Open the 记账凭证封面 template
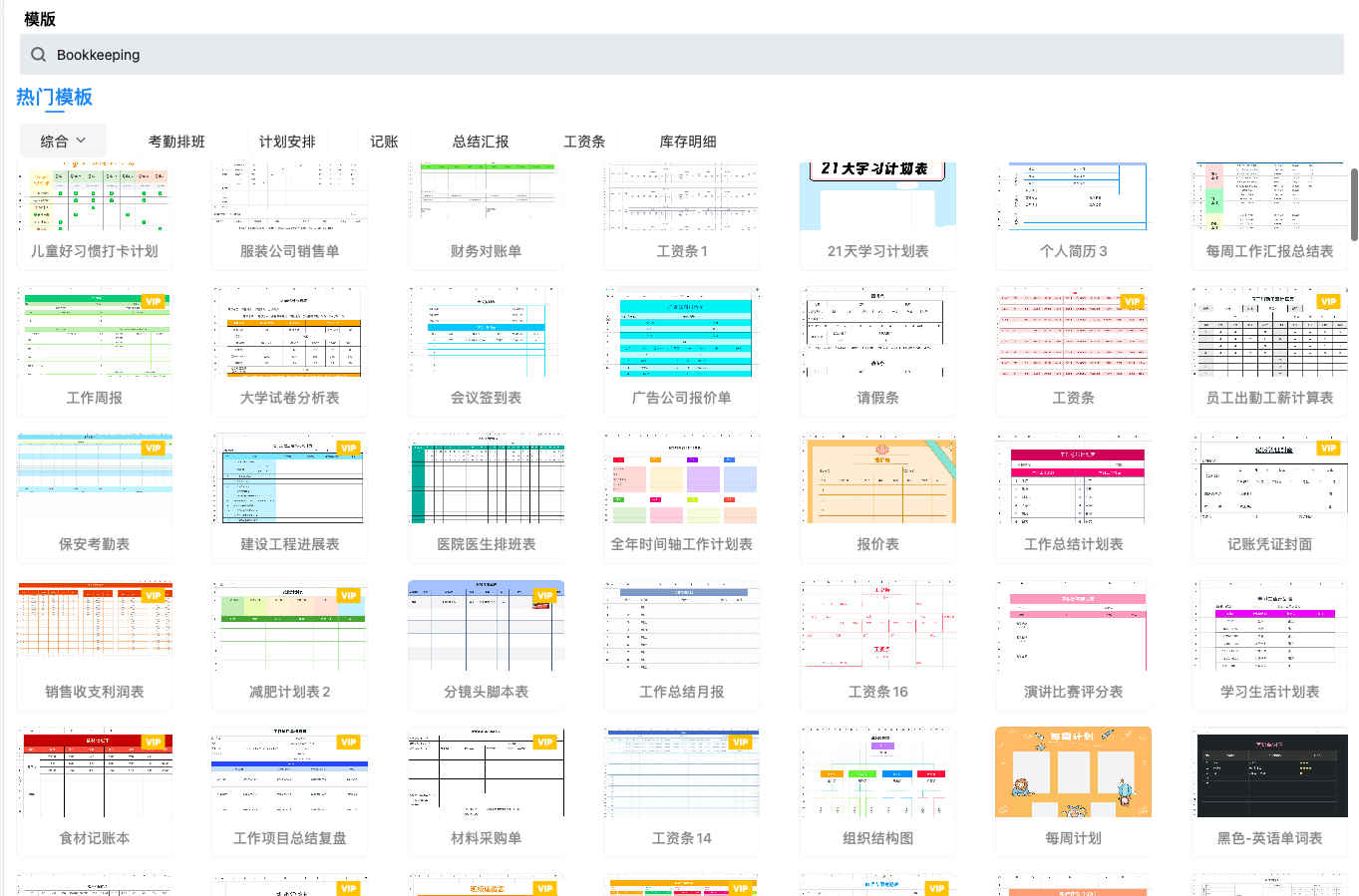 click(x=1269, y=497)
